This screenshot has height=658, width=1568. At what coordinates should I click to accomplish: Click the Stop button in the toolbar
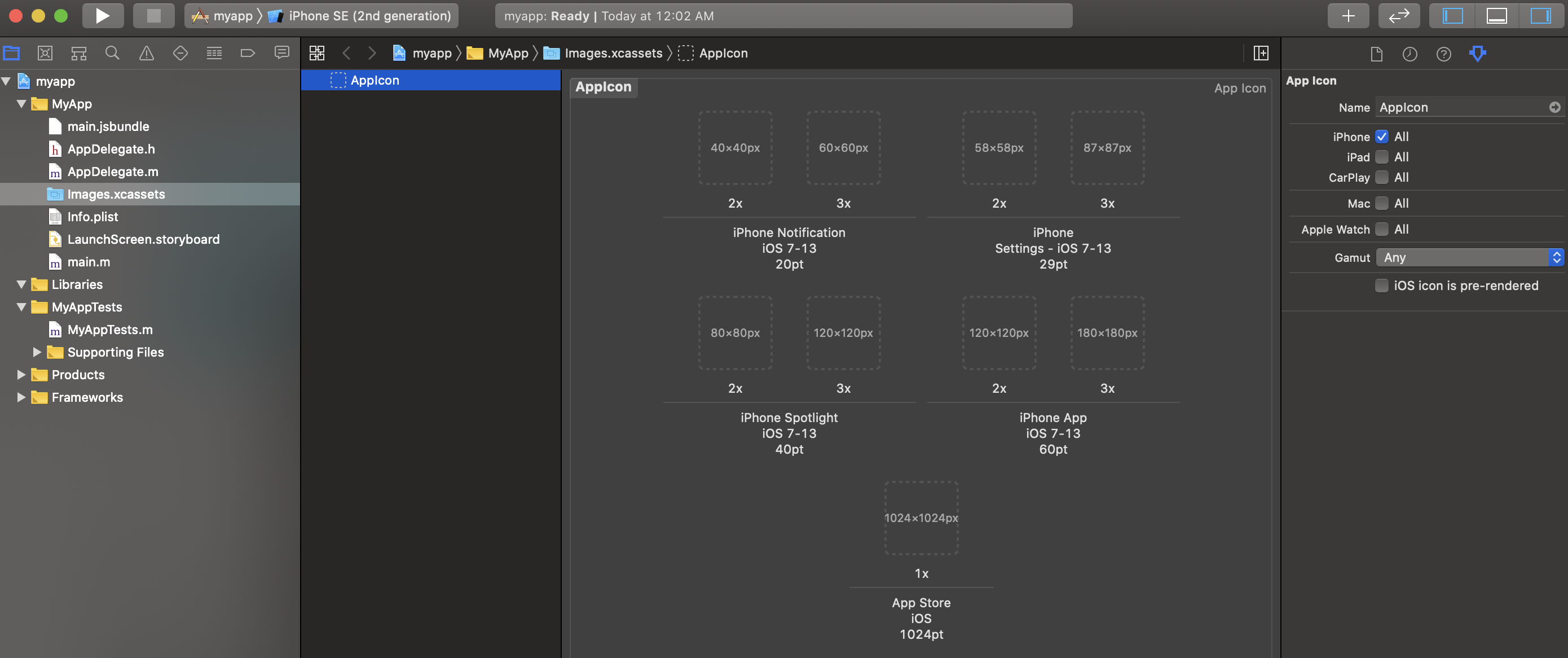(x=153, y=16)
